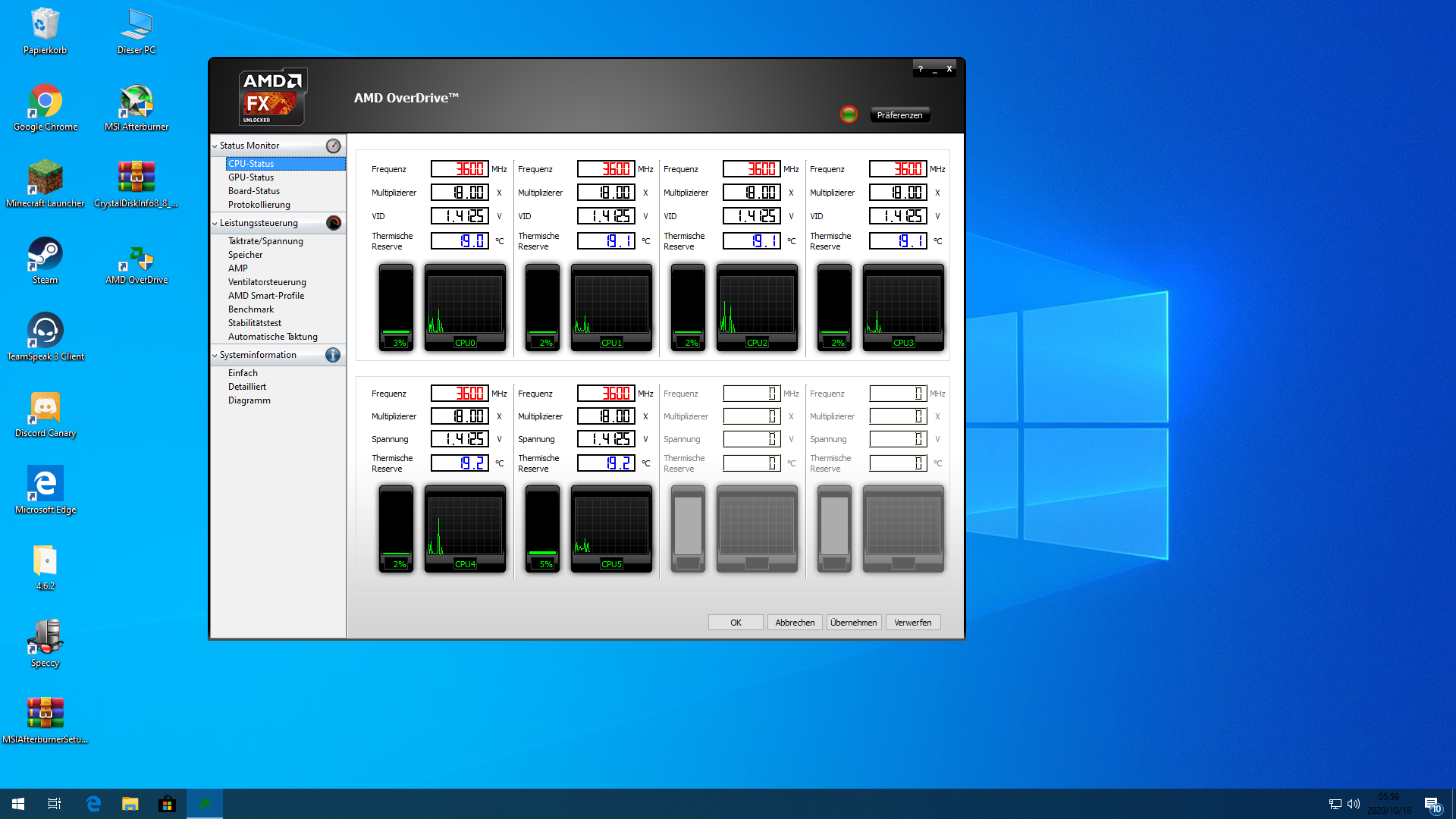
Task: Collapse the Status Monitor section
Action: click(x=215, y=146)
